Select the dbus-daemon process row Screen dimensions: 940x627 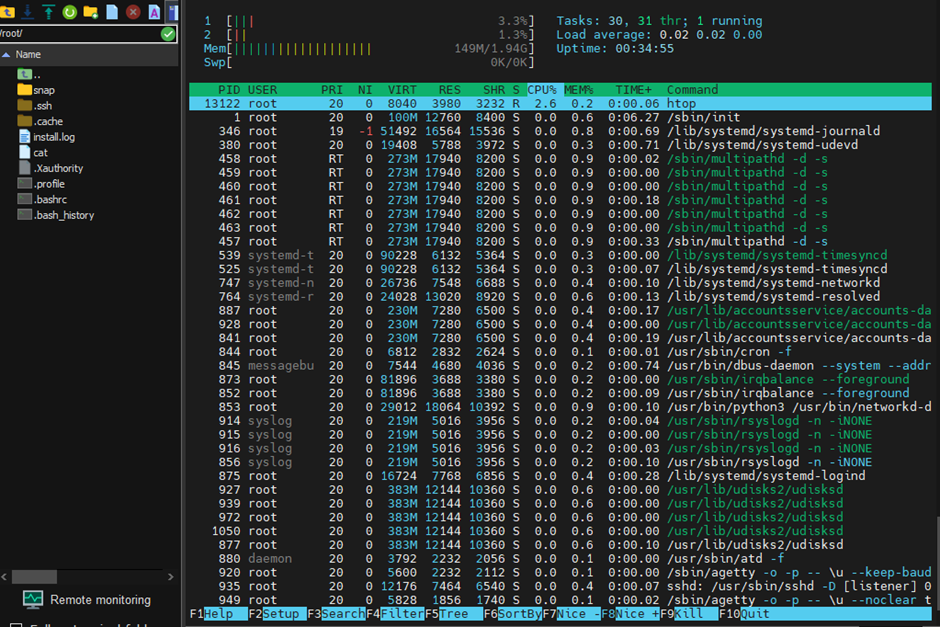(560, 366)
